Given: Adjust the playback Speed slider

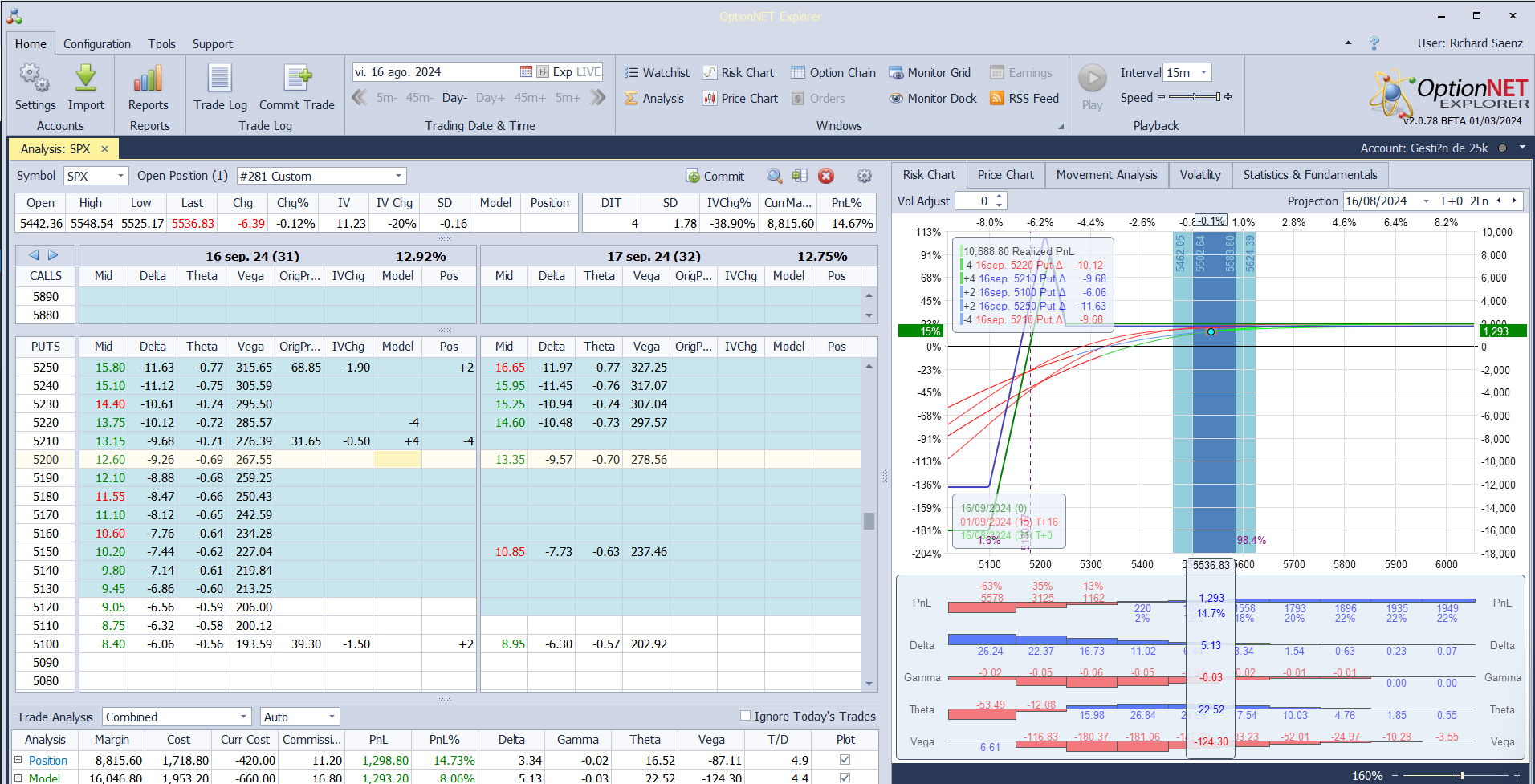Looking at the screenshot, I should tap(1195, 97).
